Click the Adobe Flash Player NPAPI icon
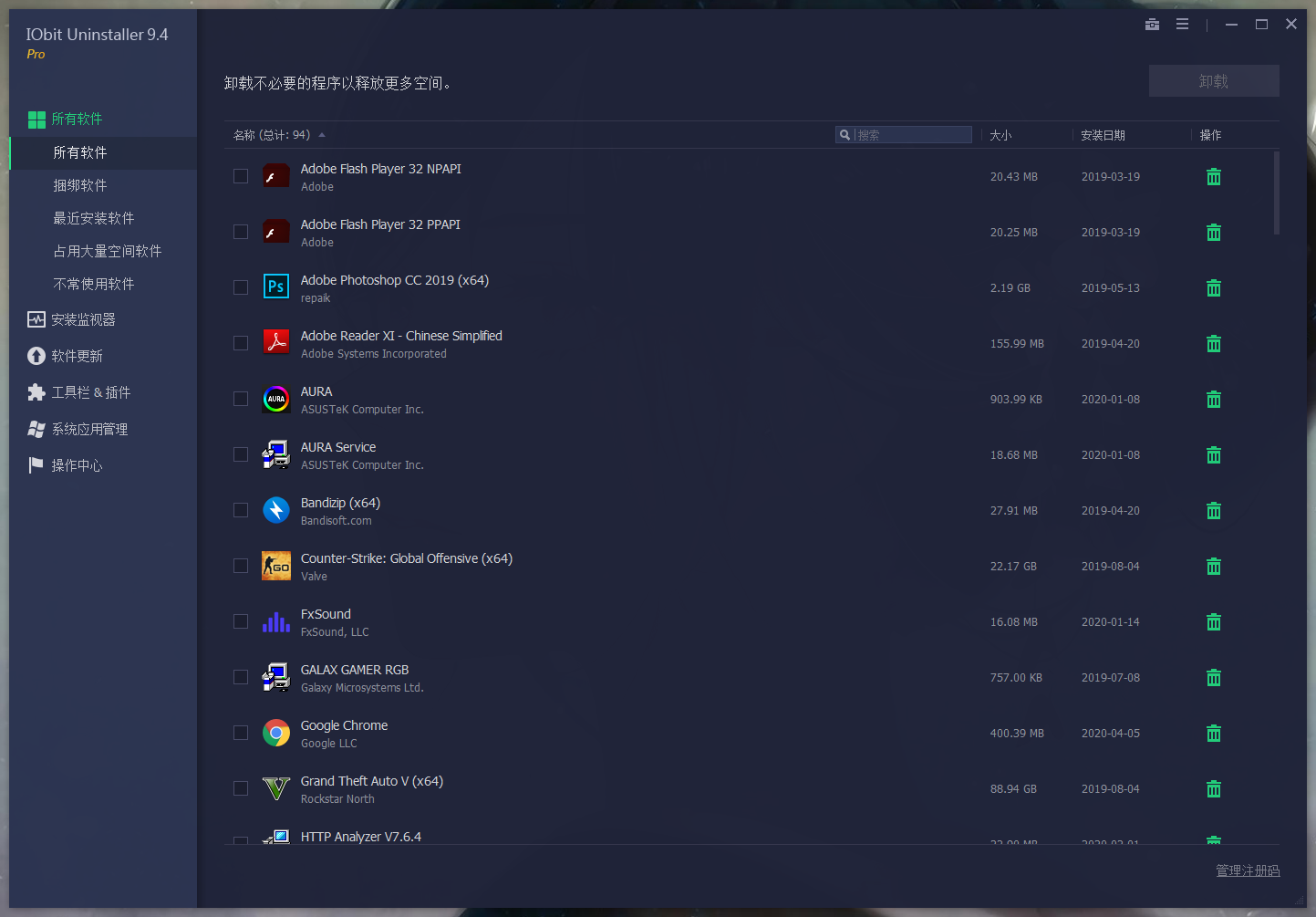Screen dimensions: 1316x917 pyautogui.click(x=276, y=176)
